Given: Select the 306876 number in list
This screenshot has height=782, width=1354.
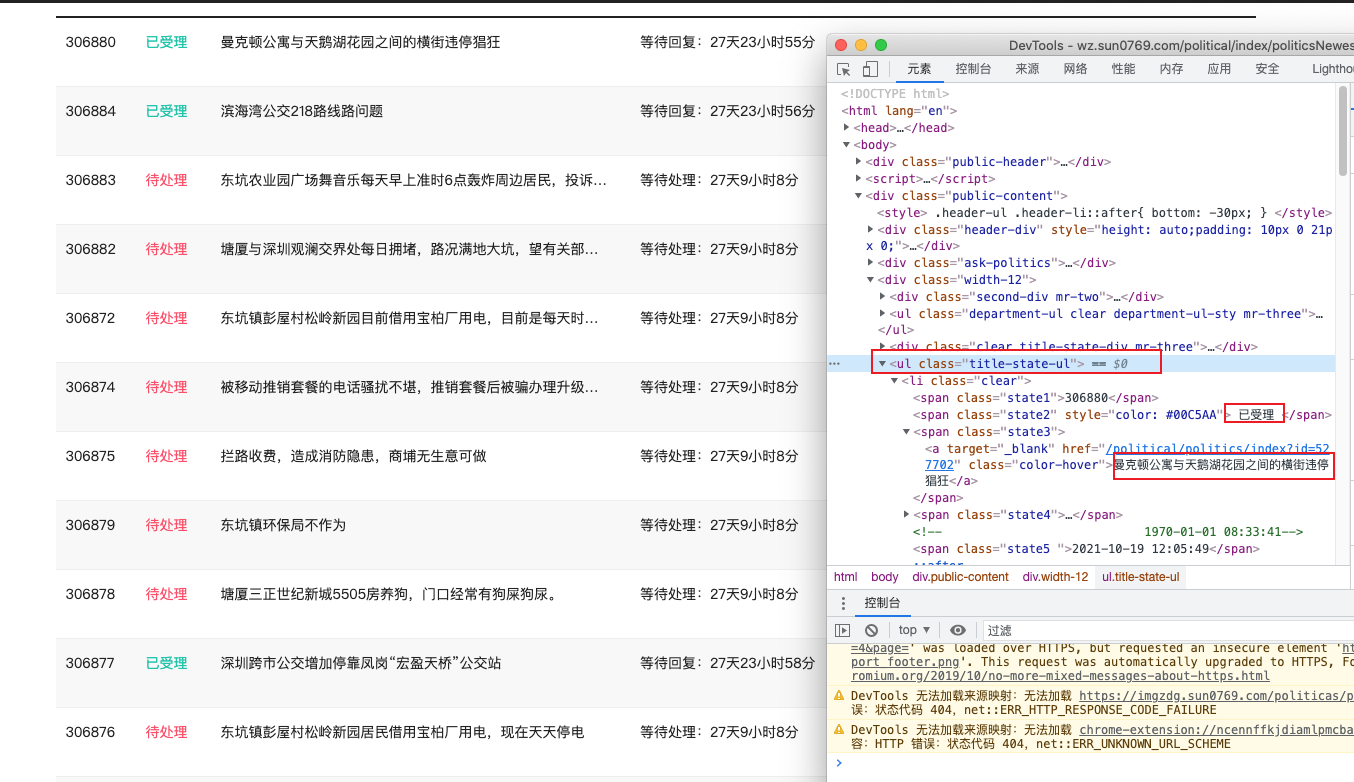Looking at the screenshot, I should (x=91, y=732).
